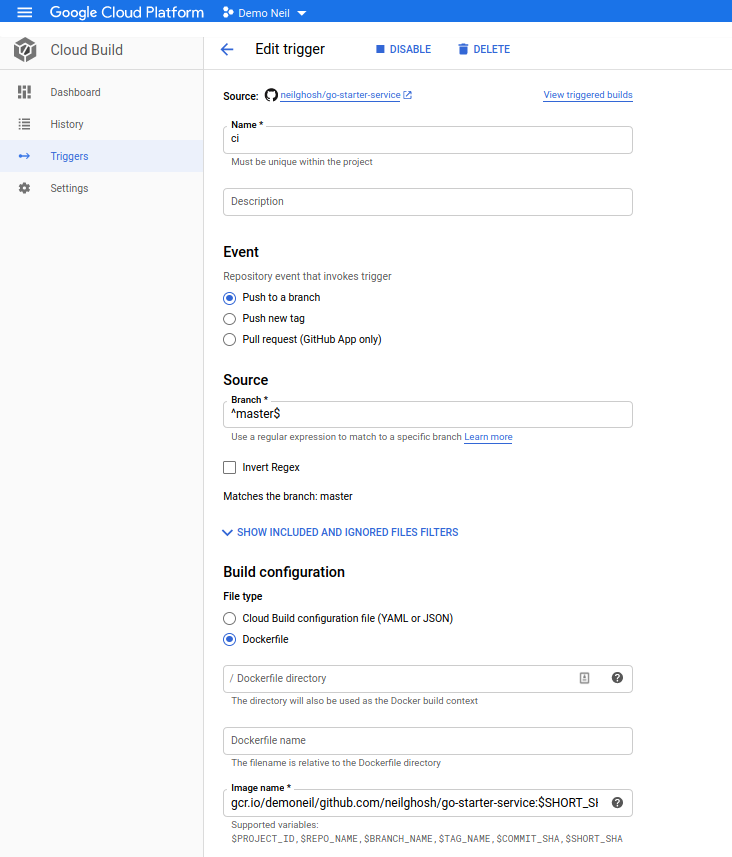
Task: Toggle the Invert Regex checkbox
Action: point(229,467)
